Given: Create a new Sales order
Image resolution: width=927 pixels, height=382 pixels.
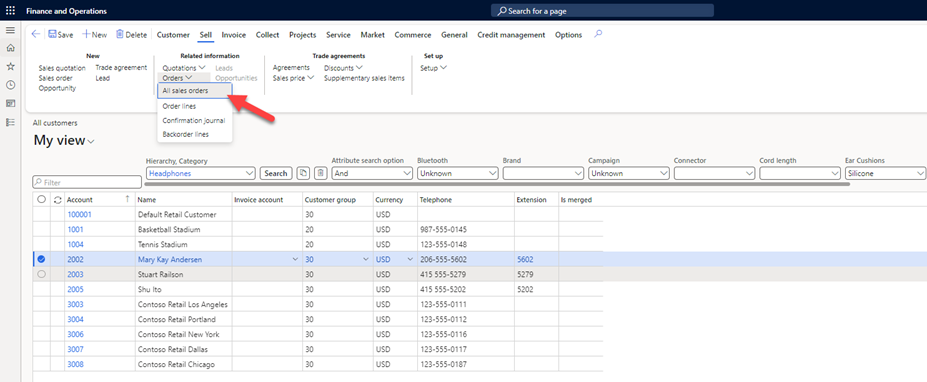Looking at the screenshot, I should (x=56, y=78).
